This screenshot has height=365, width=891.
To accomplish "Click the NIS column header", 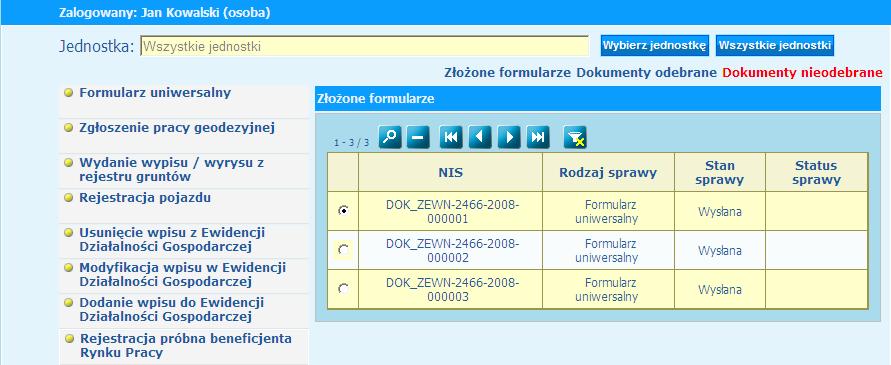I will coord(451,172).
